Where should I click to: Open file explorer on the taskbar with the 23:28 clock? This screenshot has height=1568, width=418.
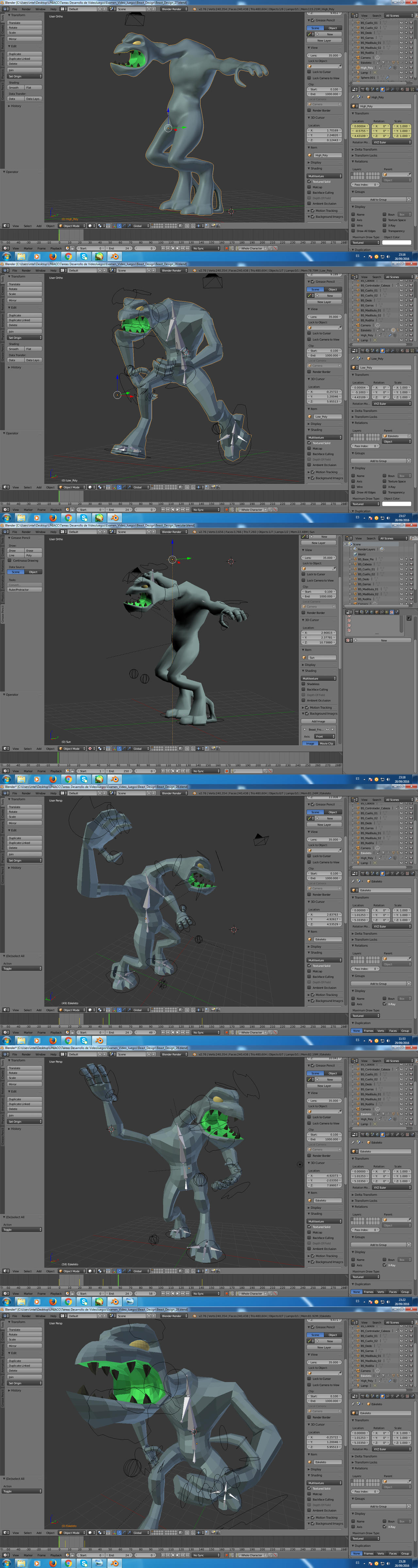click(x=21, y=1562)
